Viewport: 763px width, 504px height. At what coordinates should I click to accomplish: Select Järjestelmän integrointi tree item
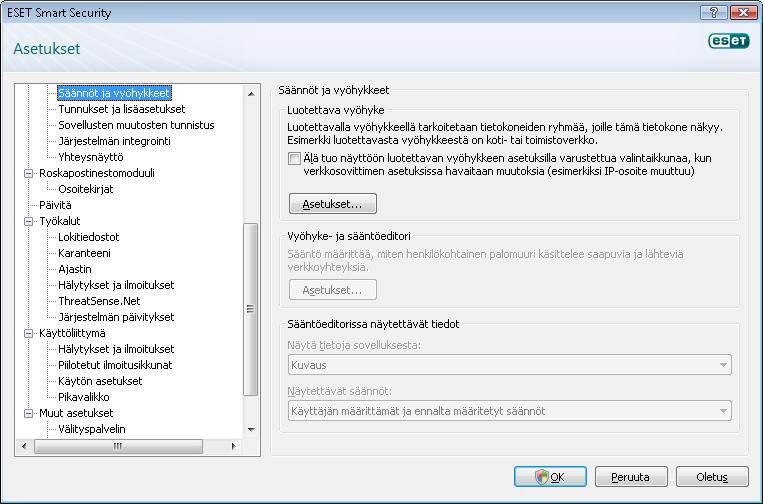pos(114,141)
